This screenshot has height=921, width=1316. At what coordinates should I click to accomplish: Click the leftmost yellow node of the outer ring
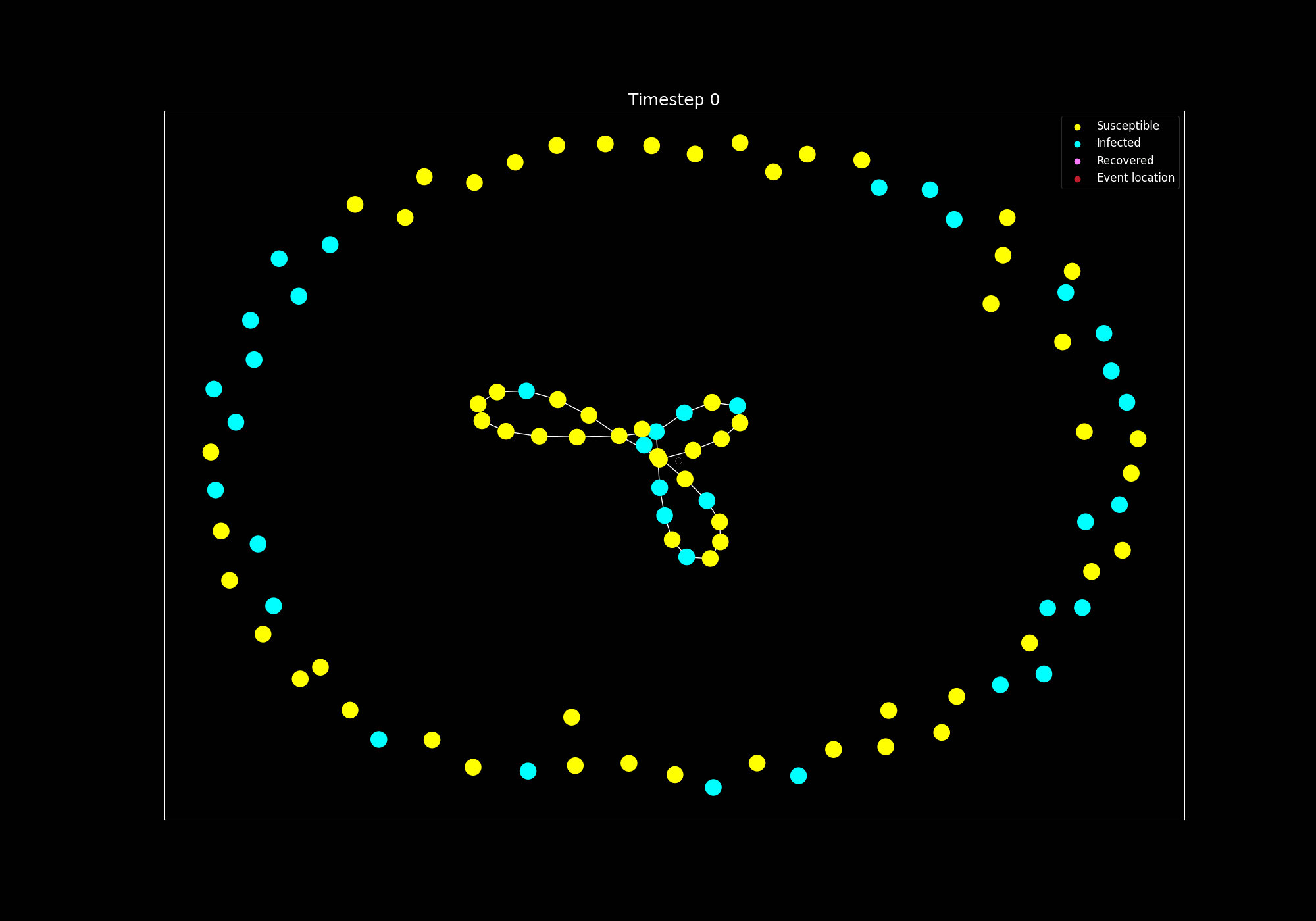tap(211, 452)
